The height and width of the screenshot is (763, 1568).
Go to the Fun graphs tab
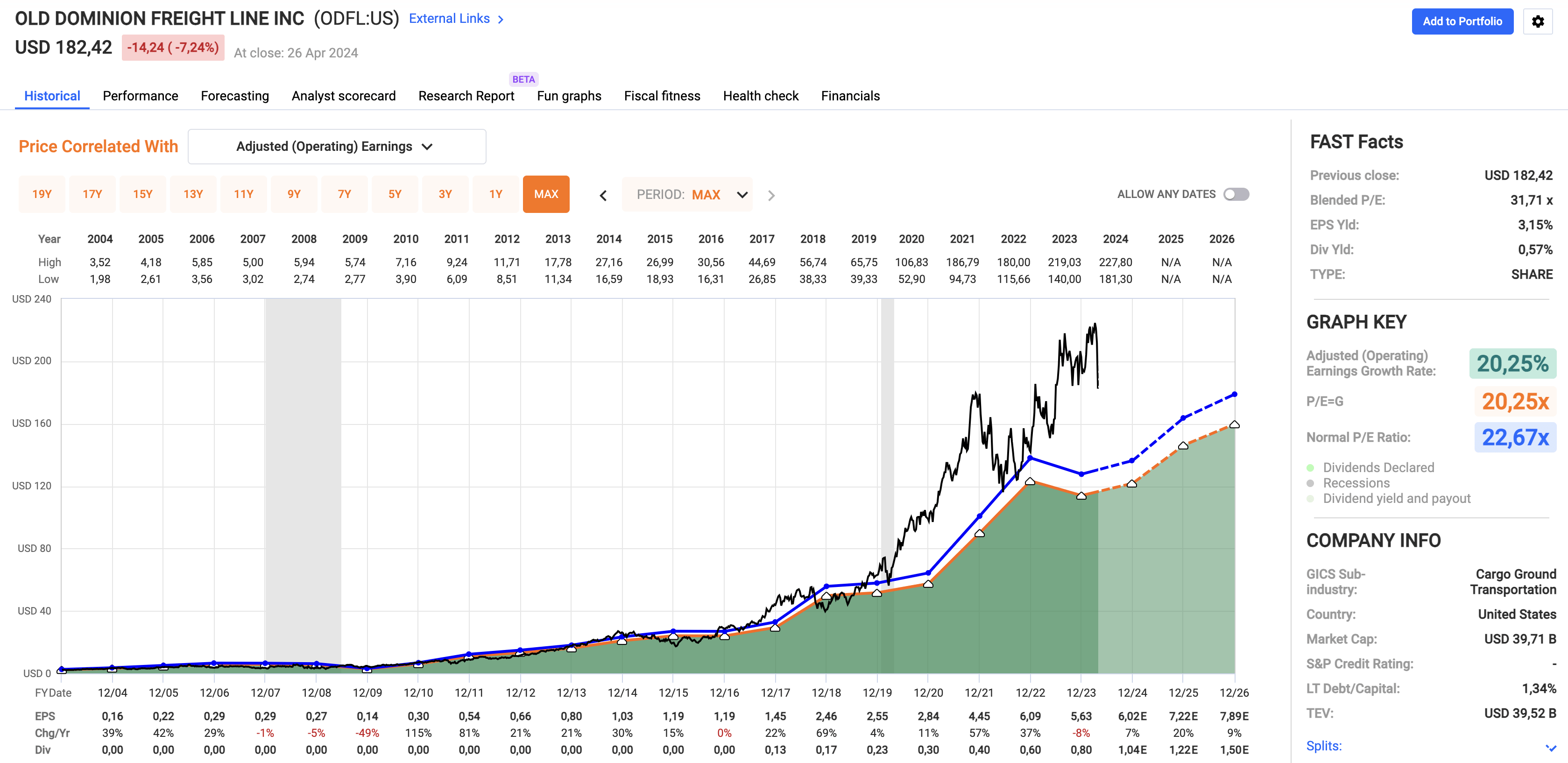tap(569, 96)
